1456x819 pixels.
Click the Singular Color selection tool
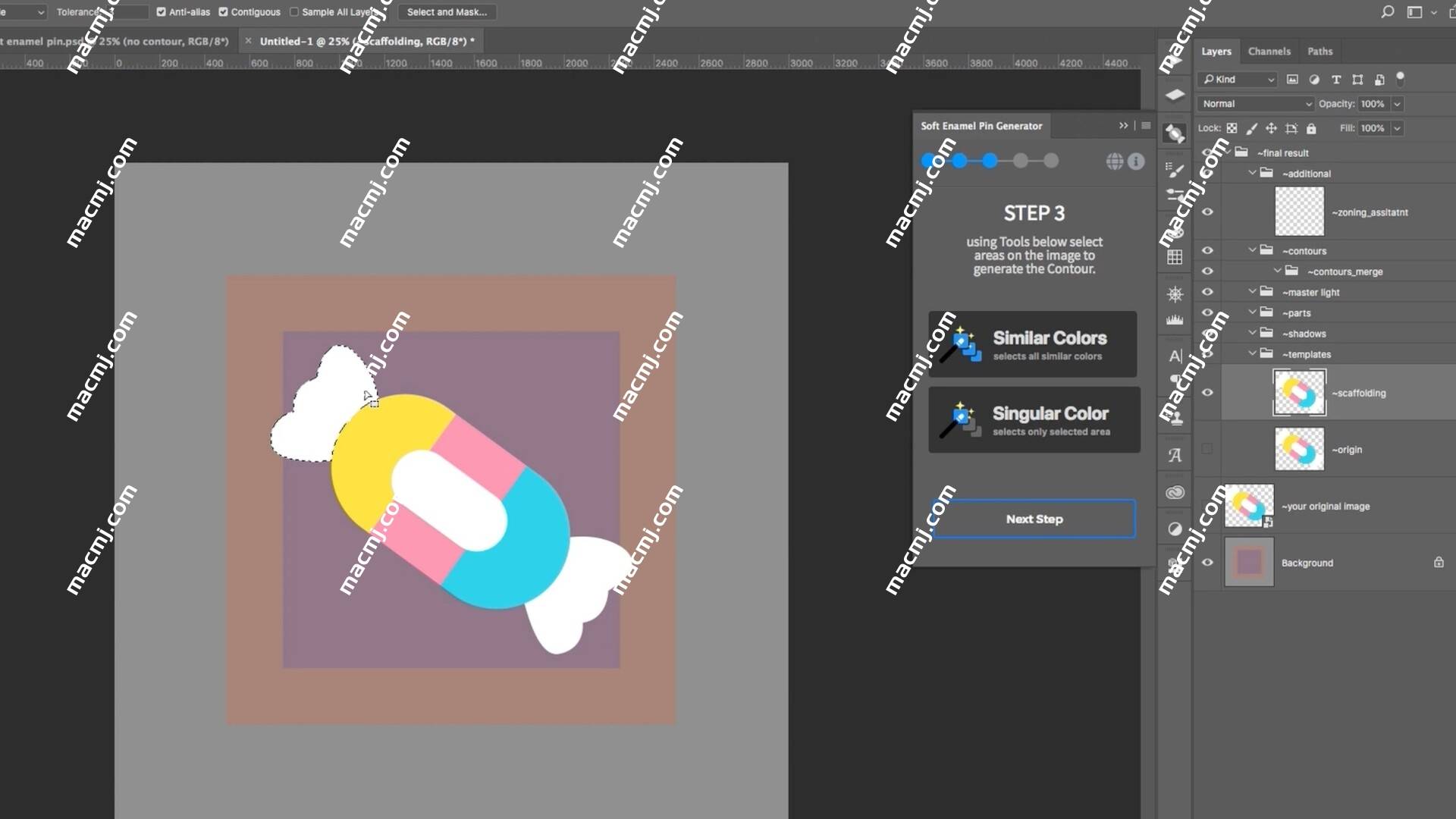tap(1033, 419)
